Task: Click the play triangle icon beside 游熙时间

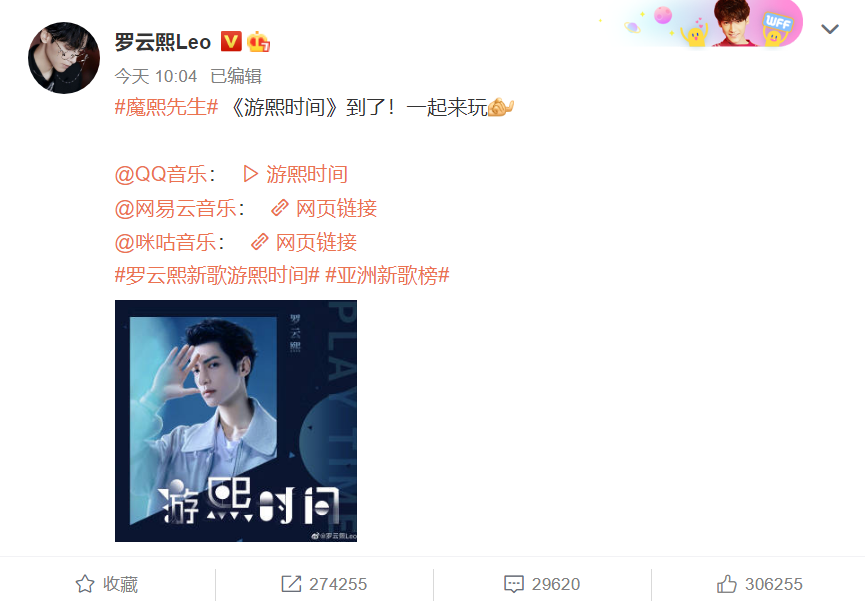Action: pyautogui.click(x=250, y=174)
